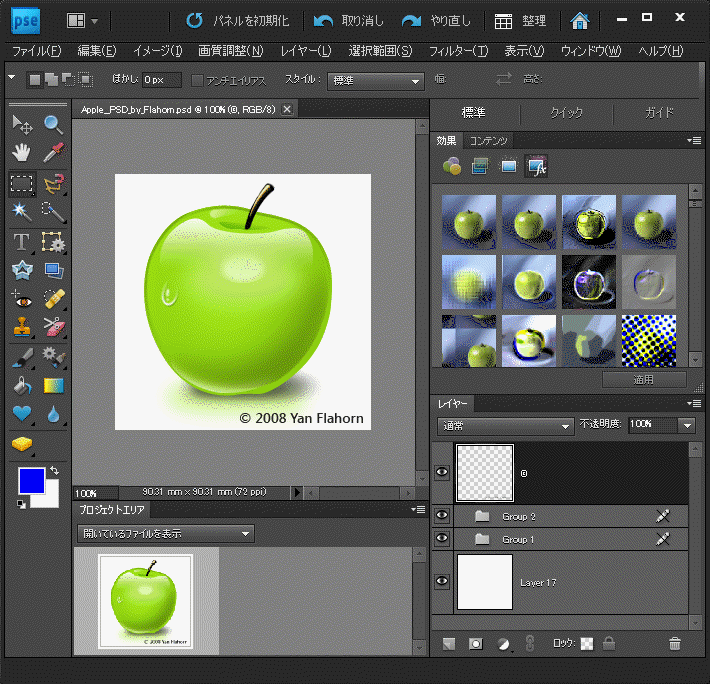
Task: Click the パネルを初期化 button
Action: pos(238,20)
